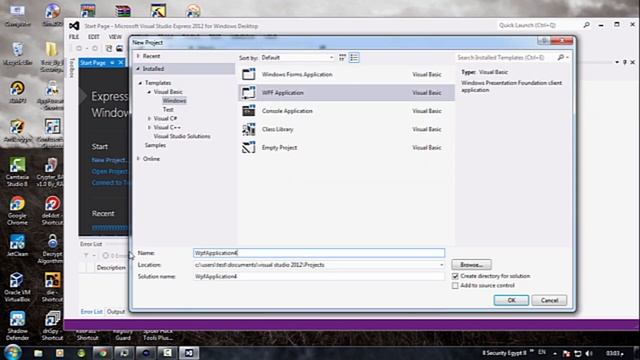Switch to the Error List tab

coord(91,311)
